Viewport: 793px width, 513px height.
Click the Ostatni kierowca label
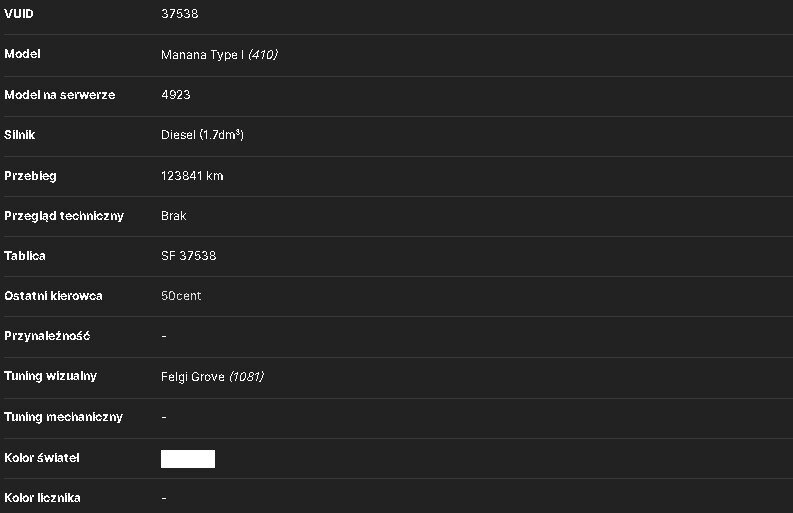[53, 296]
